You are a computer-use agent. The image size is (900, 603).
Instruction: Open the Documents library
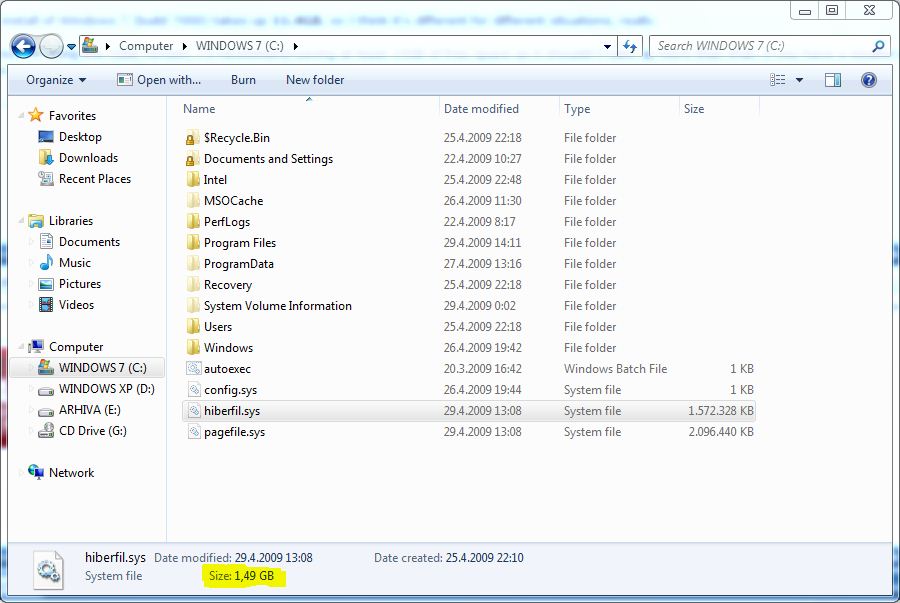[89, 242]
